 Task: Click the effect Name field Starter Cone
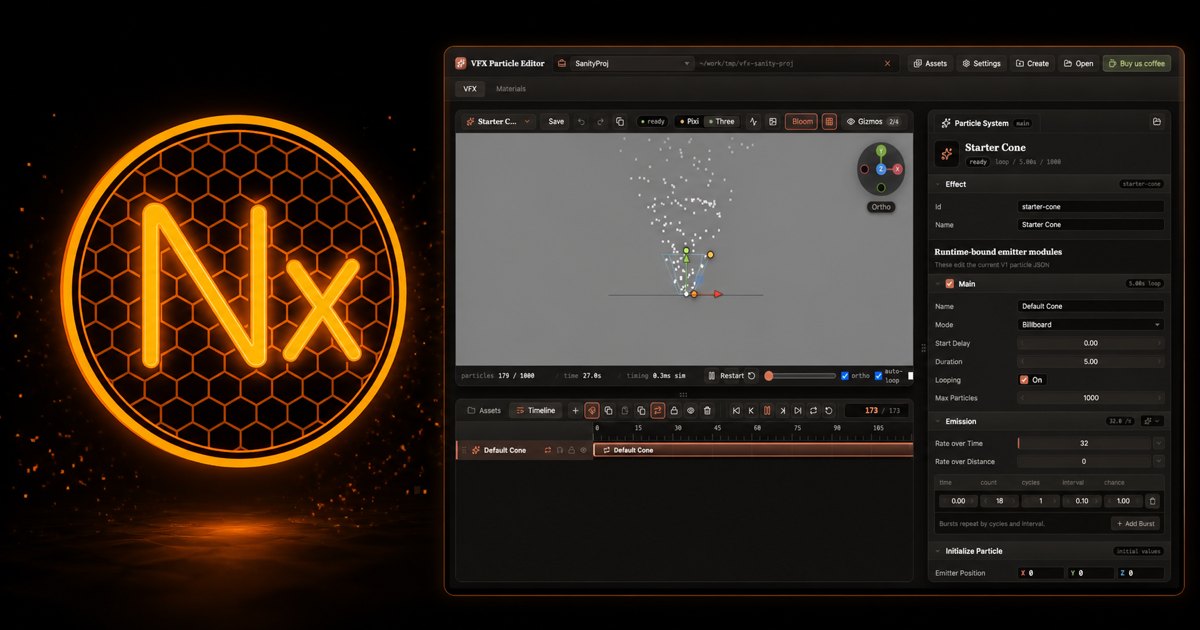point(1090,225)
